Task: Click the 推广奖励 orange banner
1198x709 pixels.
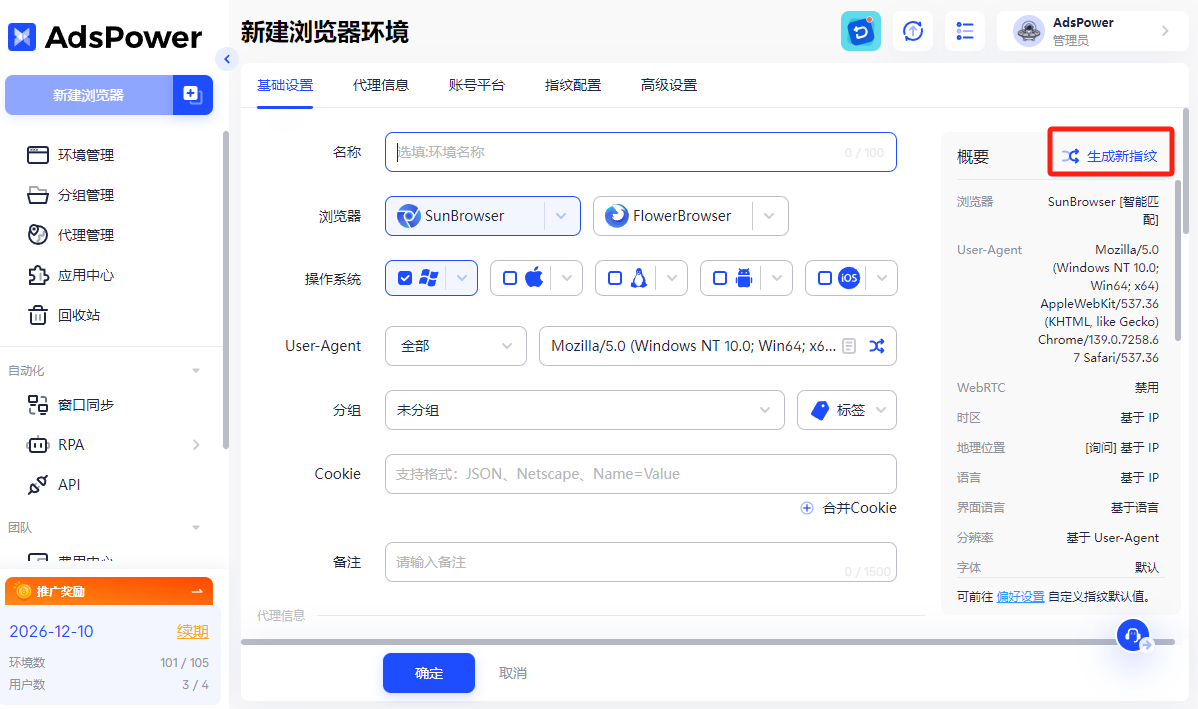Action: (108, 591)
